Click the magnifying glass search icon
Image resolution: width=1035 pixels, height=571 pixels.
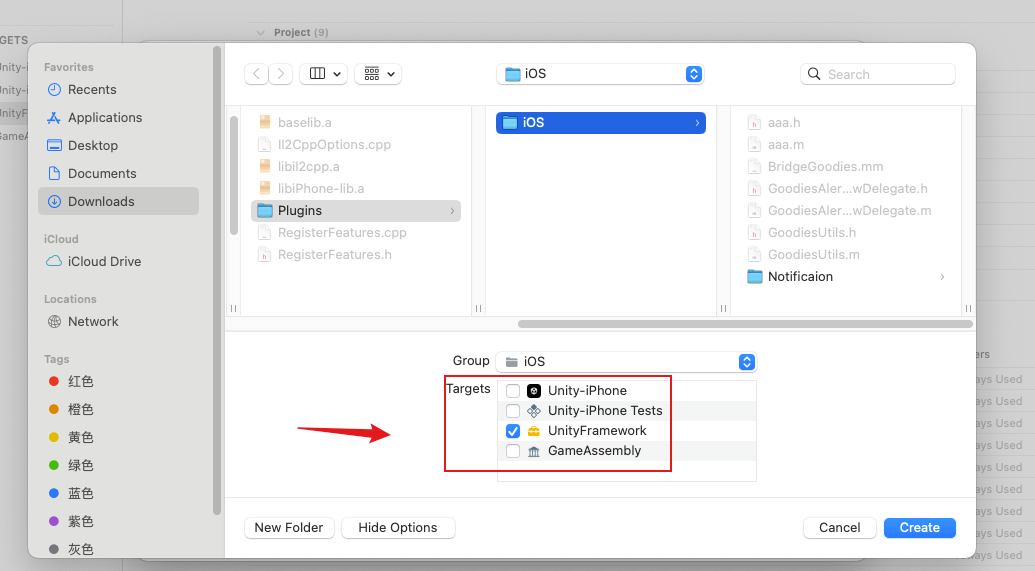pos(815,75)
